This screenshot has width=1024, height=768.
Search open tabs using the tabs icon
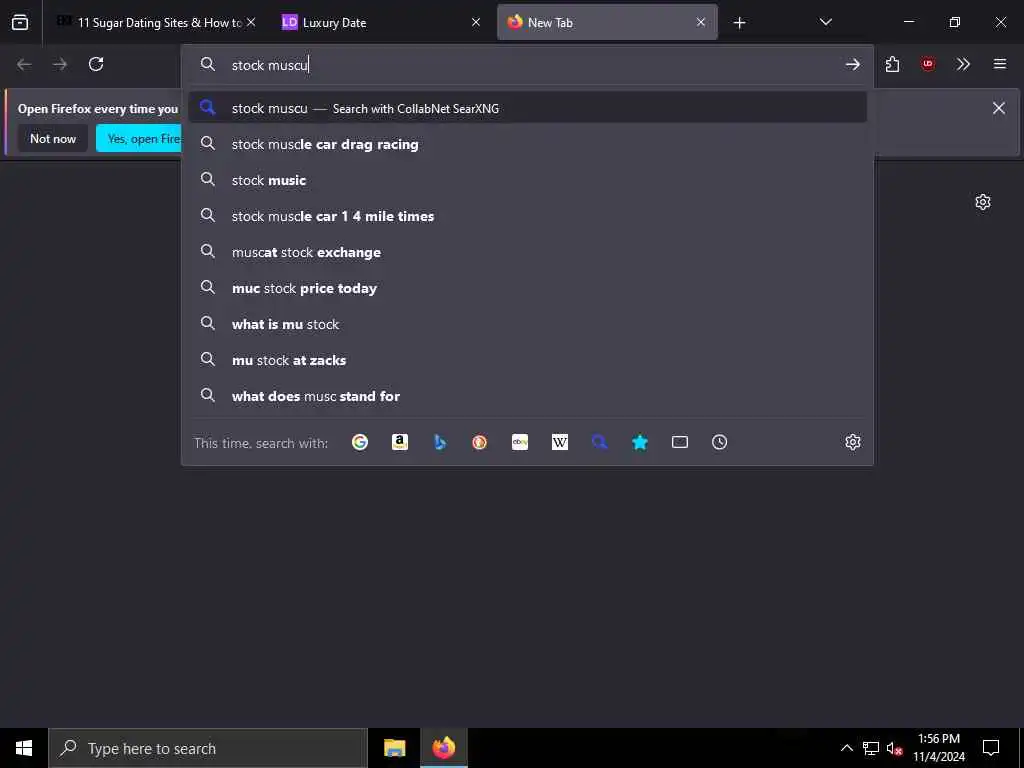(680, 442)
